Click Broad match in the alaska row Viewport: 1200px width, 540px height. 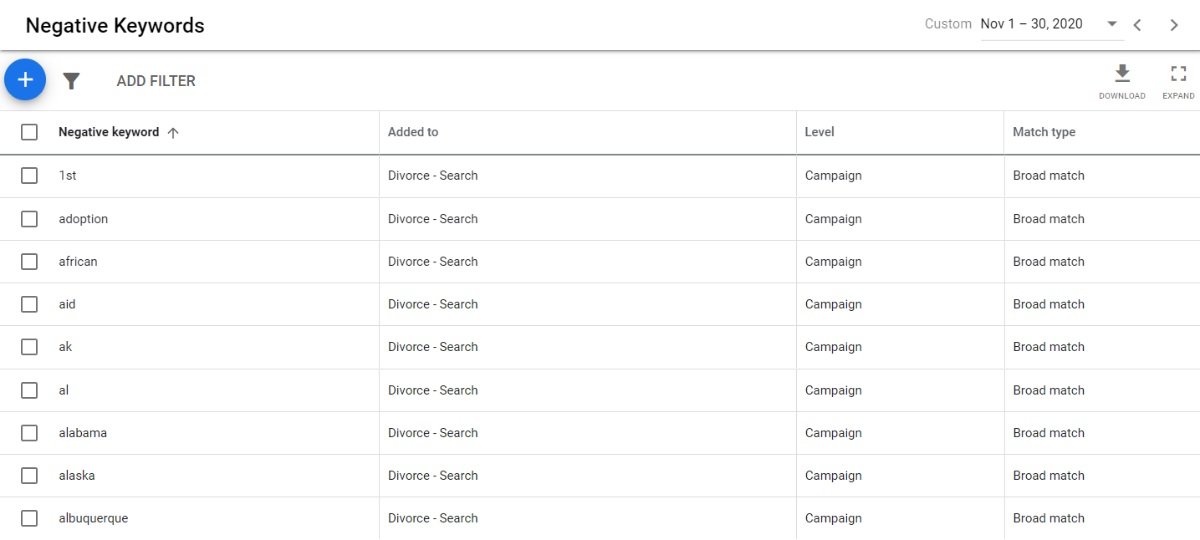[1048, 476]
